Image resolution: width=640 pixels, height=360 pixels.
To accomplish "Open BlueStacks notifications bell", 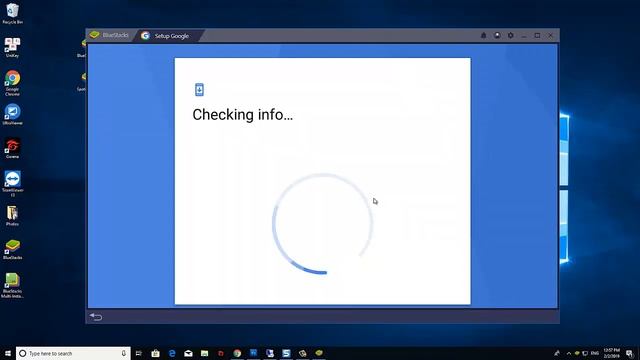I will [484, 36].
